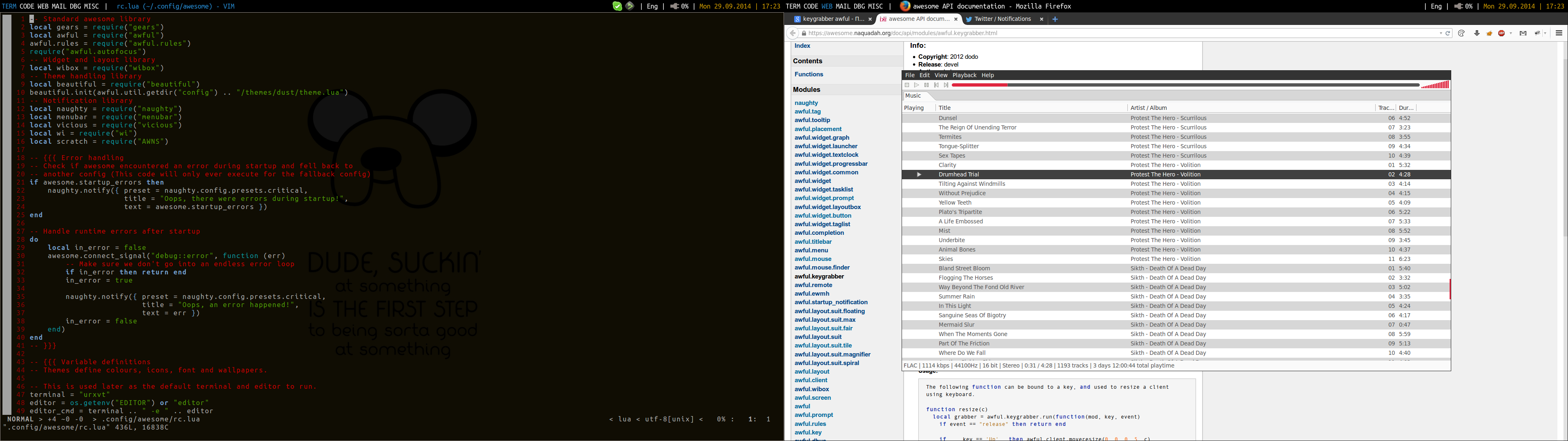1568x441 pixels.
Task: Switch to MAIL tag in bar above Firefox
Action: 842,6
